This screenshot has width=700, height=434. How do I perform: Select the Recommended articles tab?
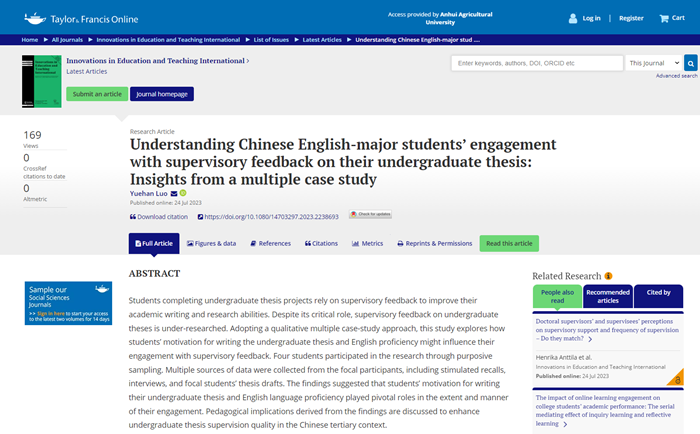pos(607,295)
